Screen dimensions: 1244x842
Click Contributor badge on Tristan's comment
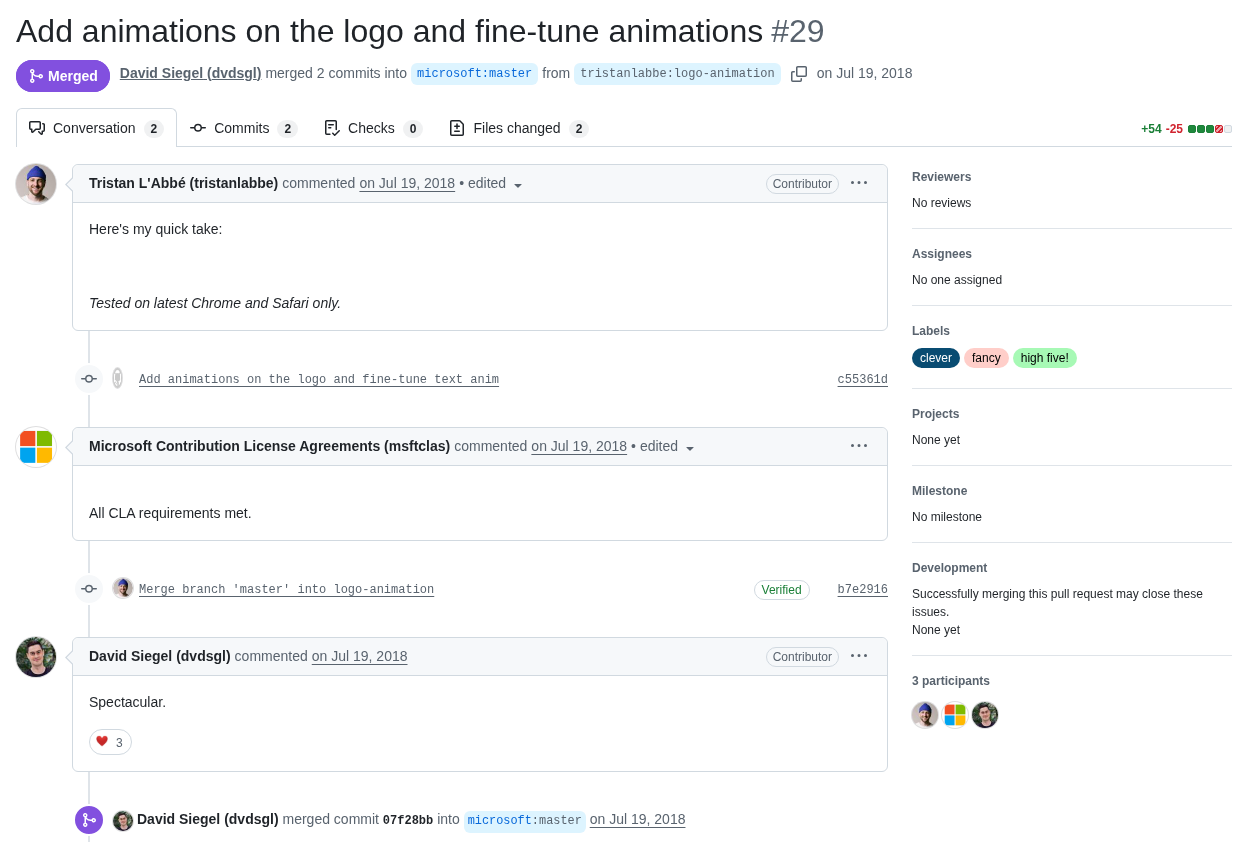(x=802, y=184)
